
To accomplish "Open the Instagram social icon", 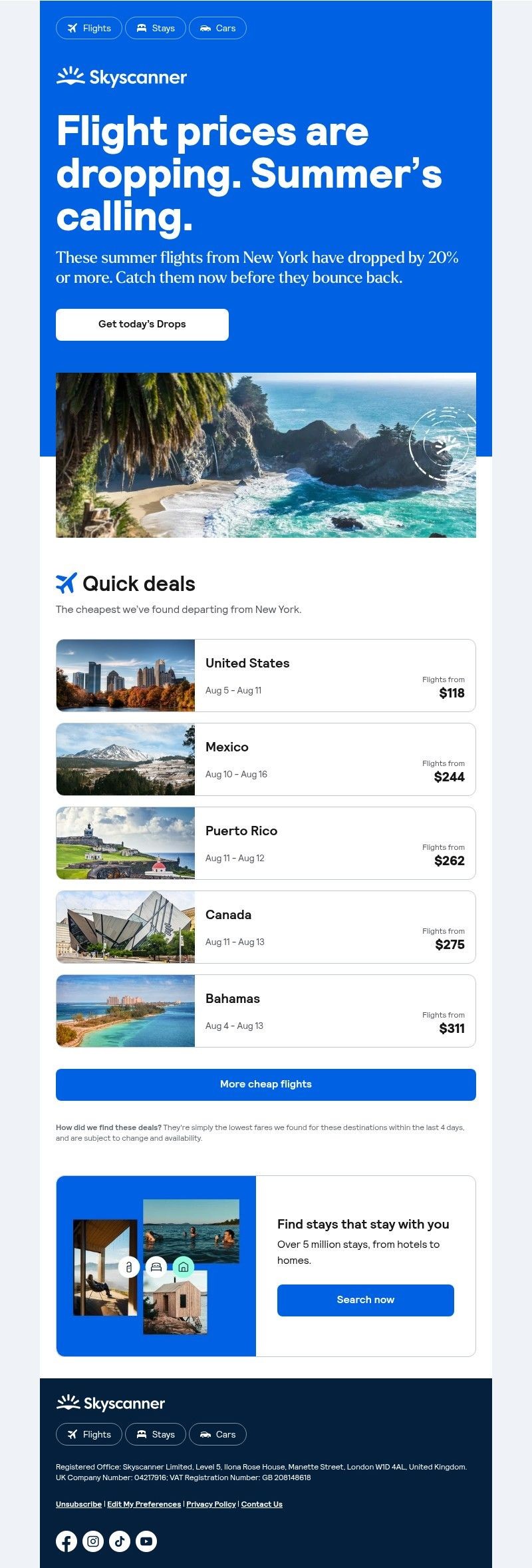I will pyautogui.click(x=93, y=1541).
